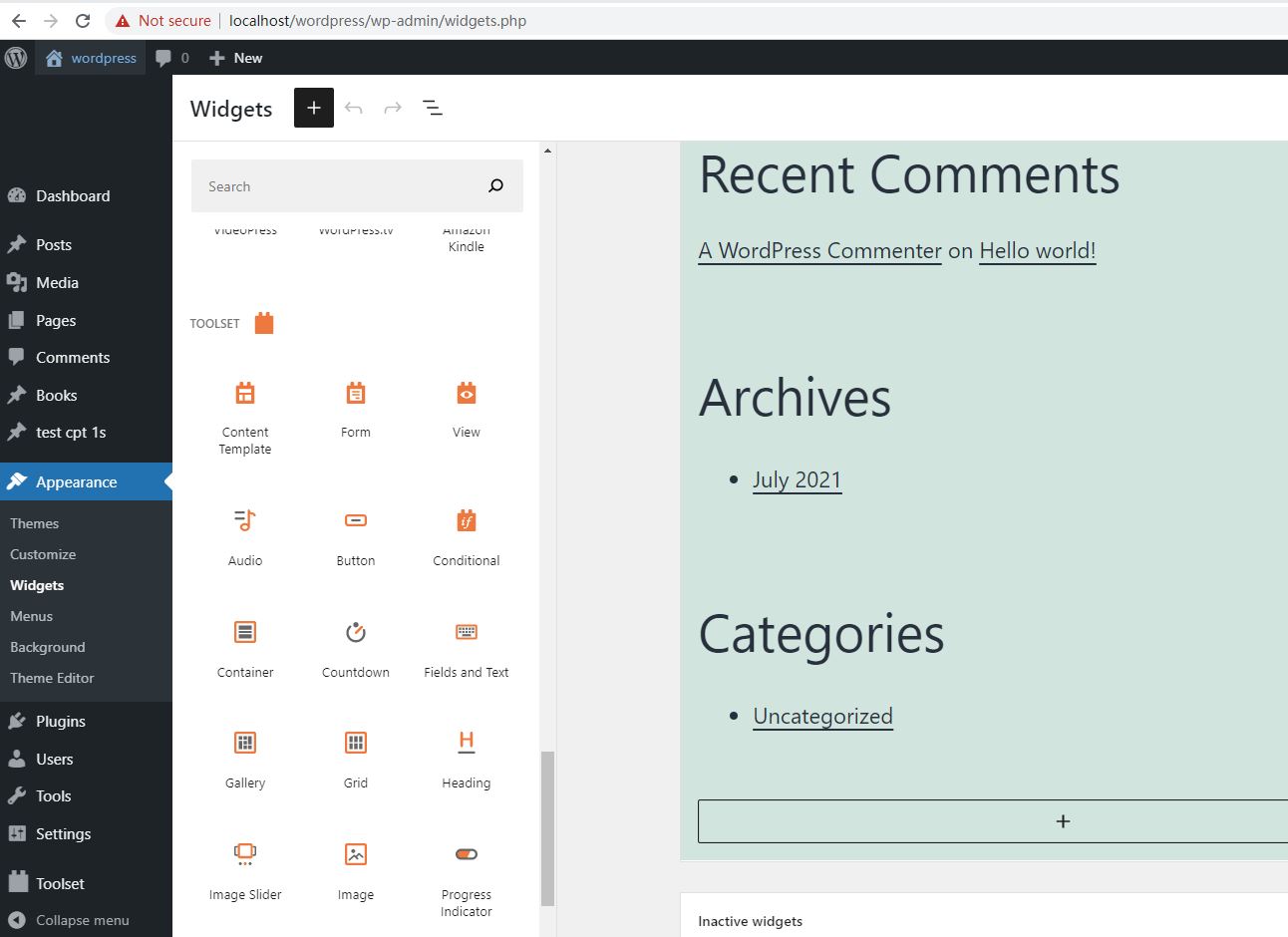Image resolution: width=1288 pixels, height=937 pixels.
Task: Add the Gallery block
Action: 245,760
